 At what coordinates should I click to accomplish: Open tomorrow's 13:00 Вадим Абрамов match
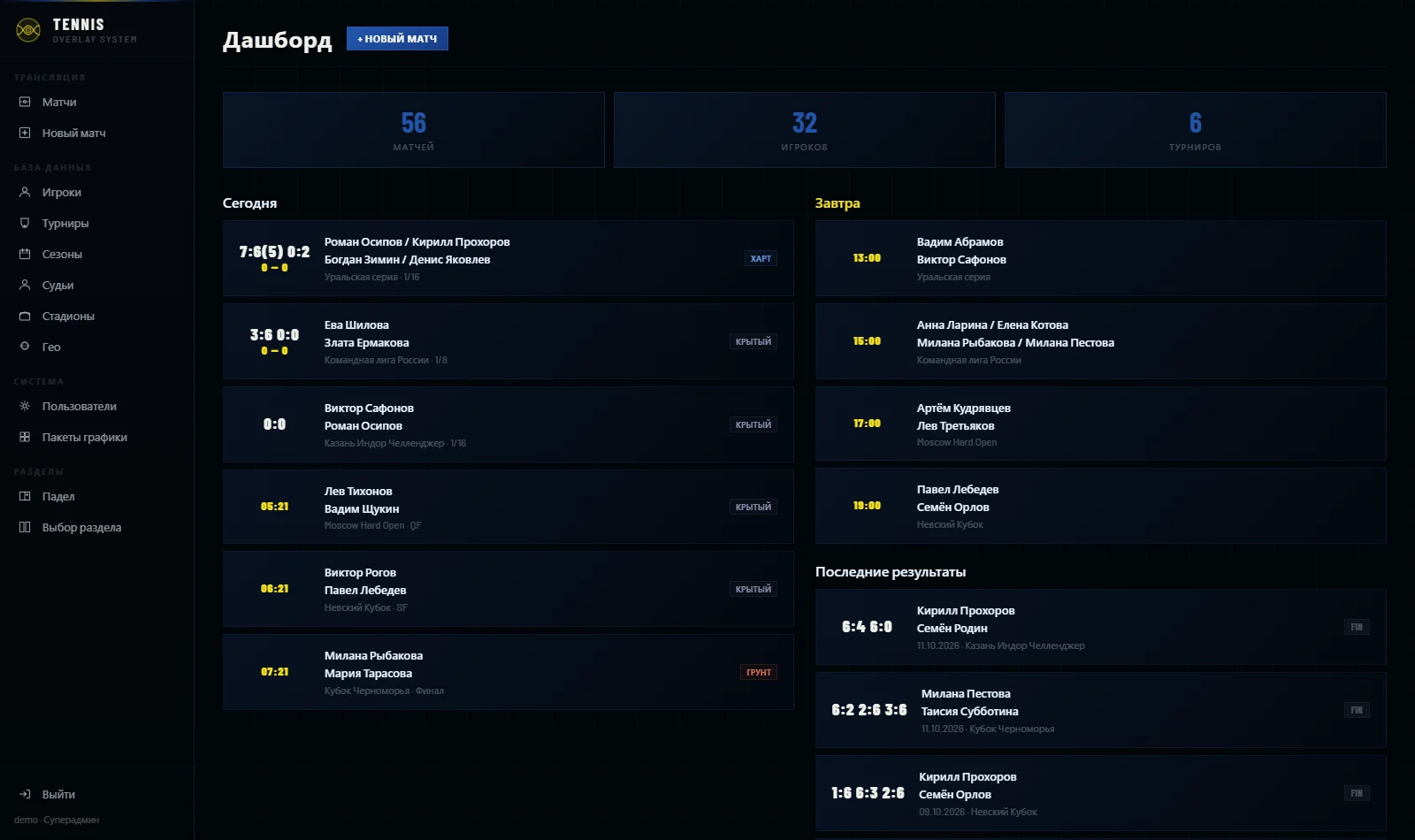pos(1101,258)
